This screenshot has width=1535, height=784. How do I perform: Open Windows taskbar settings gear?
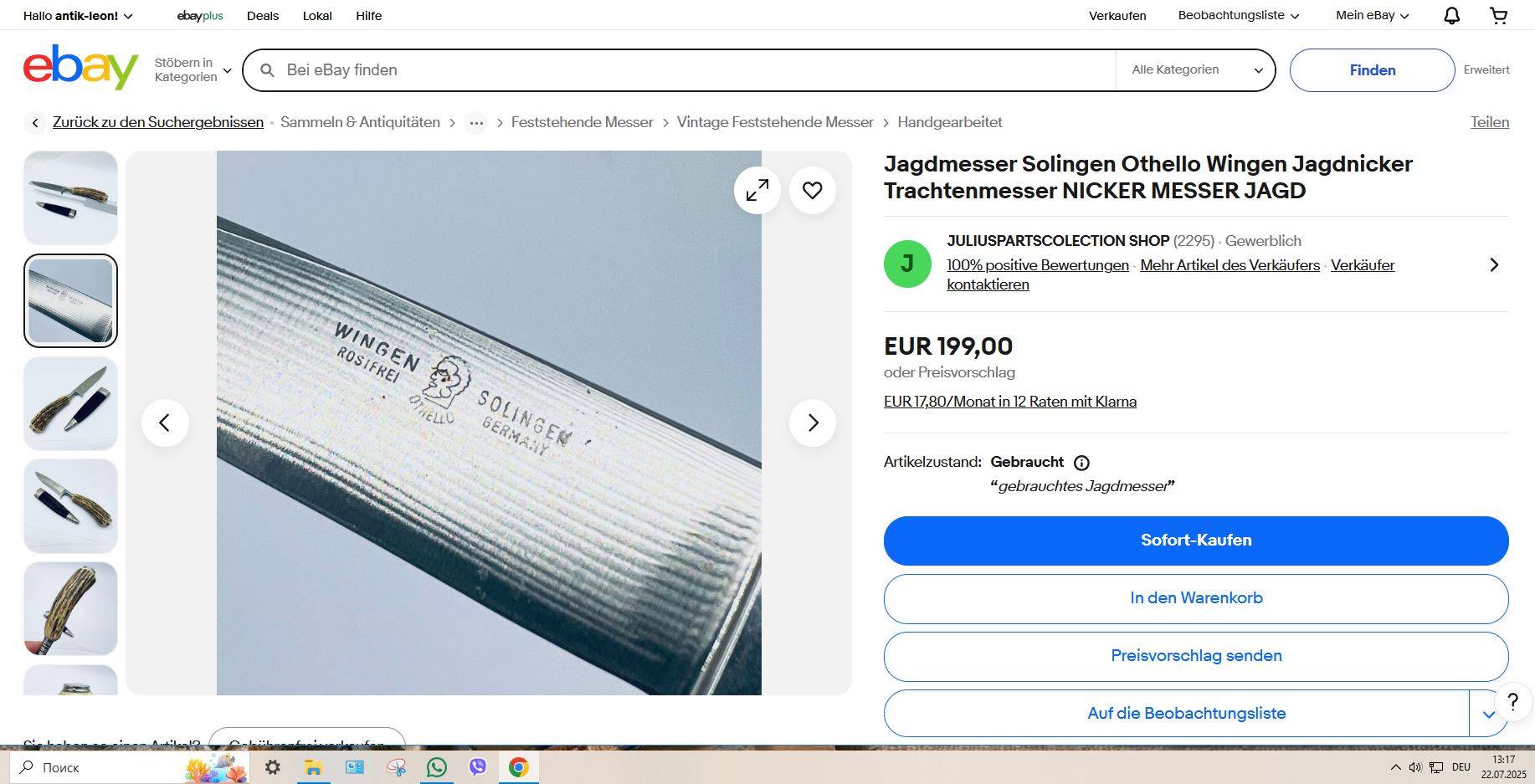[x=273, y=767]
